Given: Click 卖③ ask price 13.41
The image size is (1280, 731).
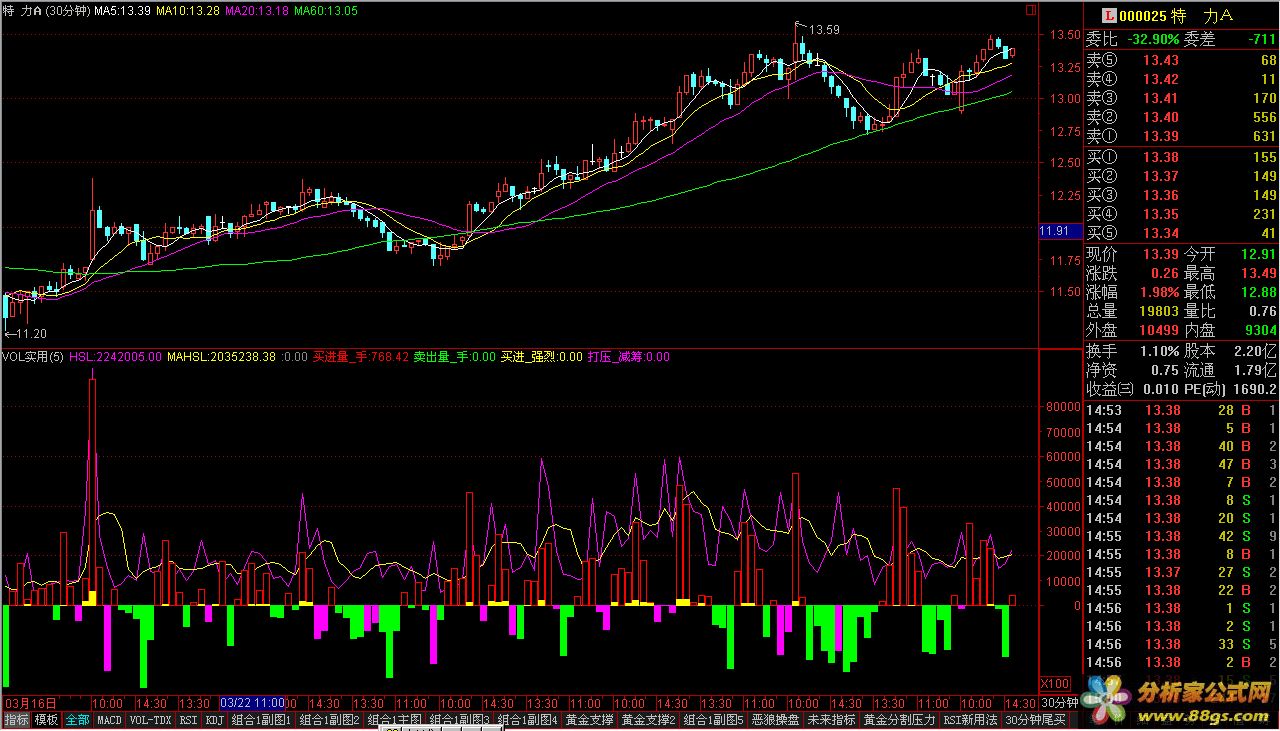Looking at the screenshot, I should click(1161, 98).
